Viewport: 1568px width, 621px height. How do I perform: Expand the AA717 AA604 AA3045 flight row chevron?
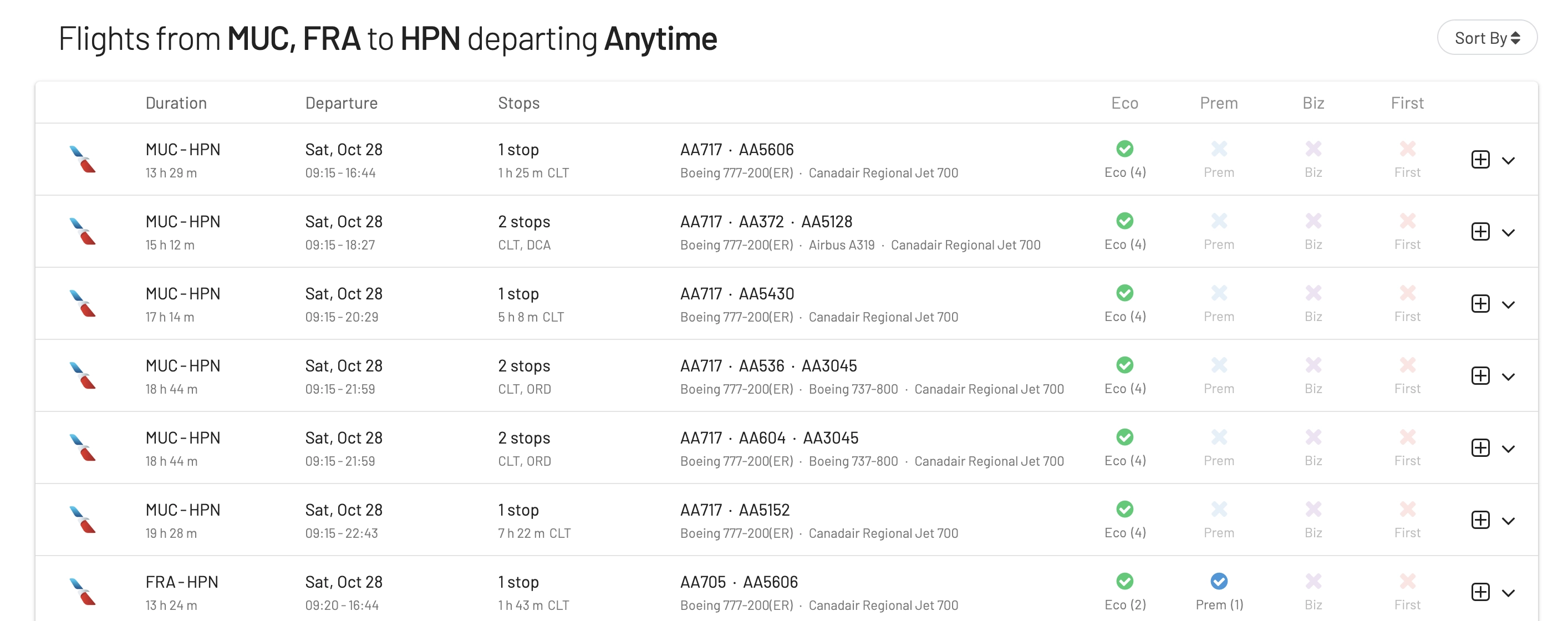pos(1508,449)
